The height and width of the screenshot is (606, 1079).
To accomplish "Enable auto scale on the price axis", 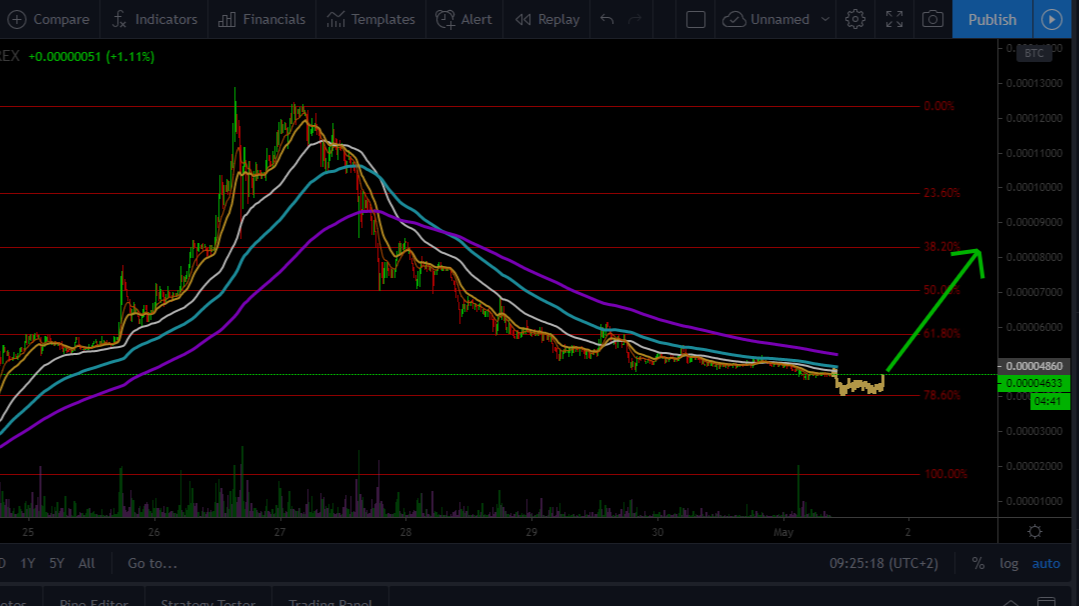I will click(x=1045, y=563).
